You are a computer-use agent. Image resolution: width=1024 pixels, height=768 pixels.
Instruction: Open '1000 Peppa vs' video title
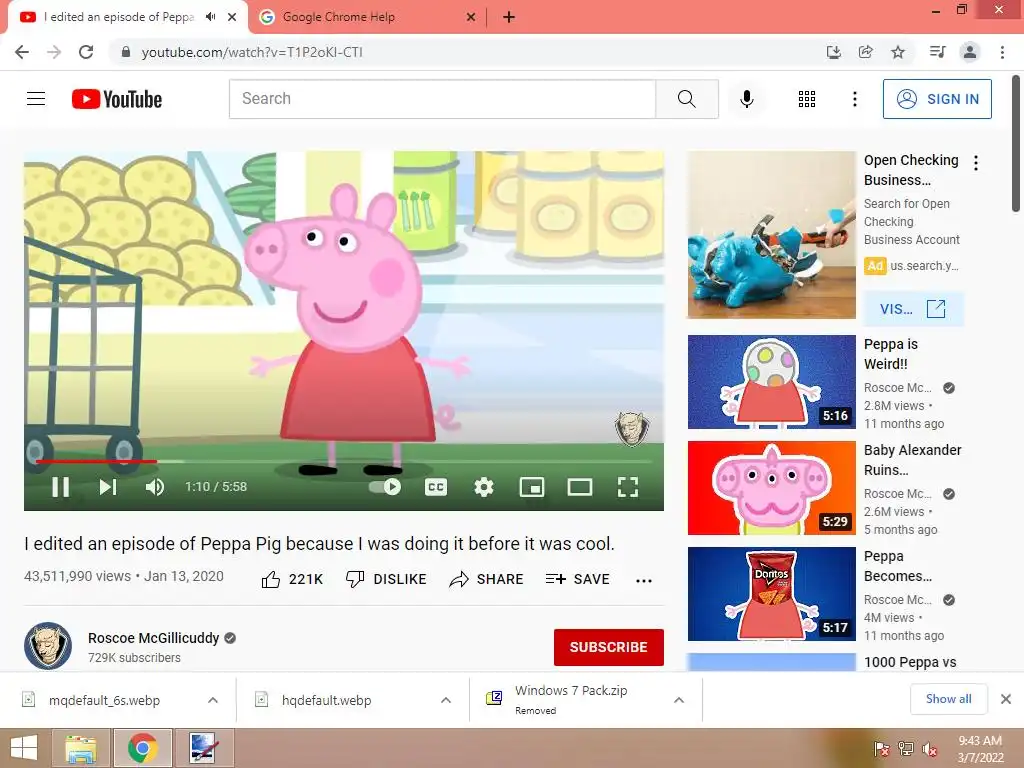[910, 662]
